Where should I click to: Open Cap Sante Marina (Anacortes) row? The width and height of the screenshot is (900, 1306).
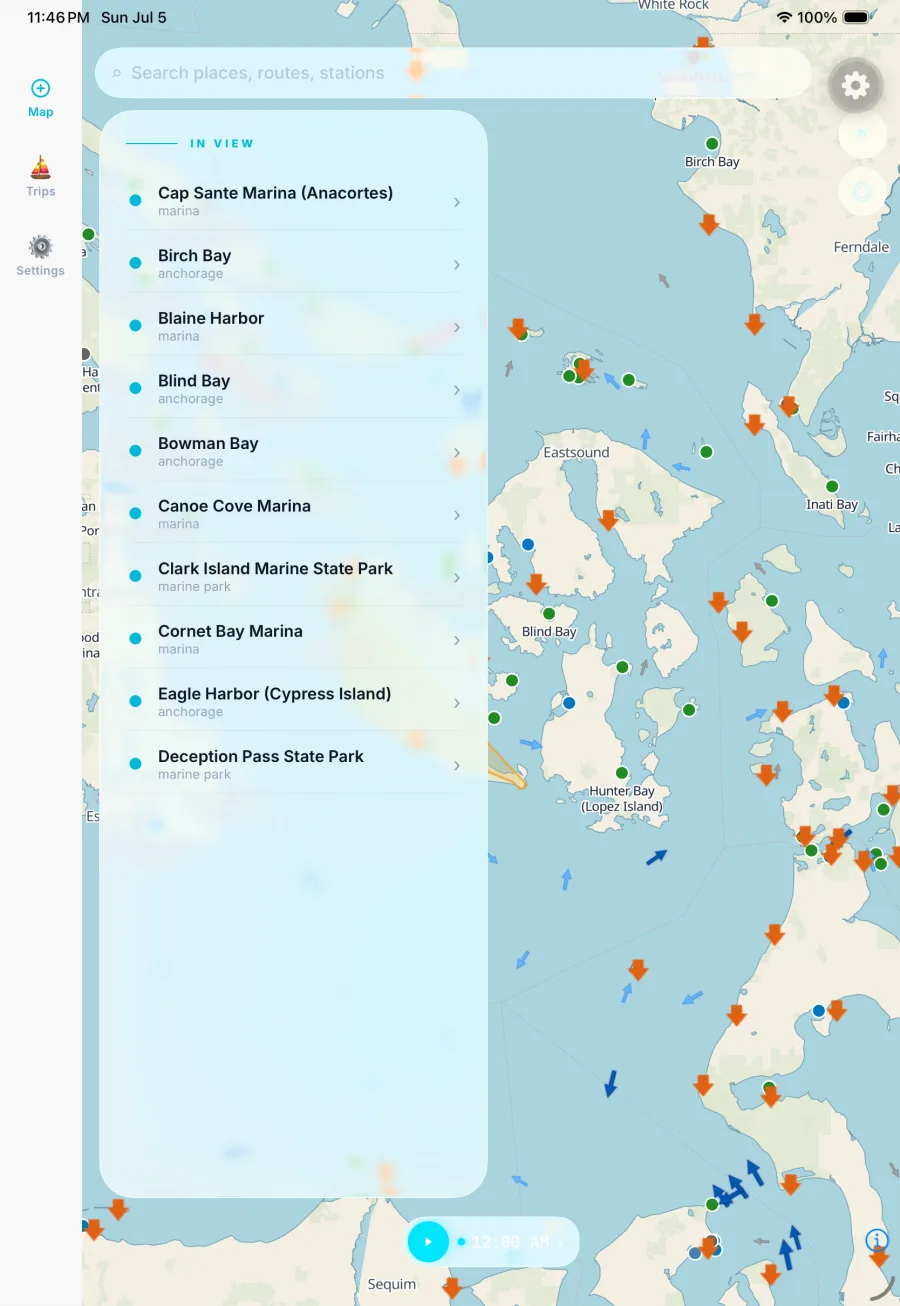294,200
